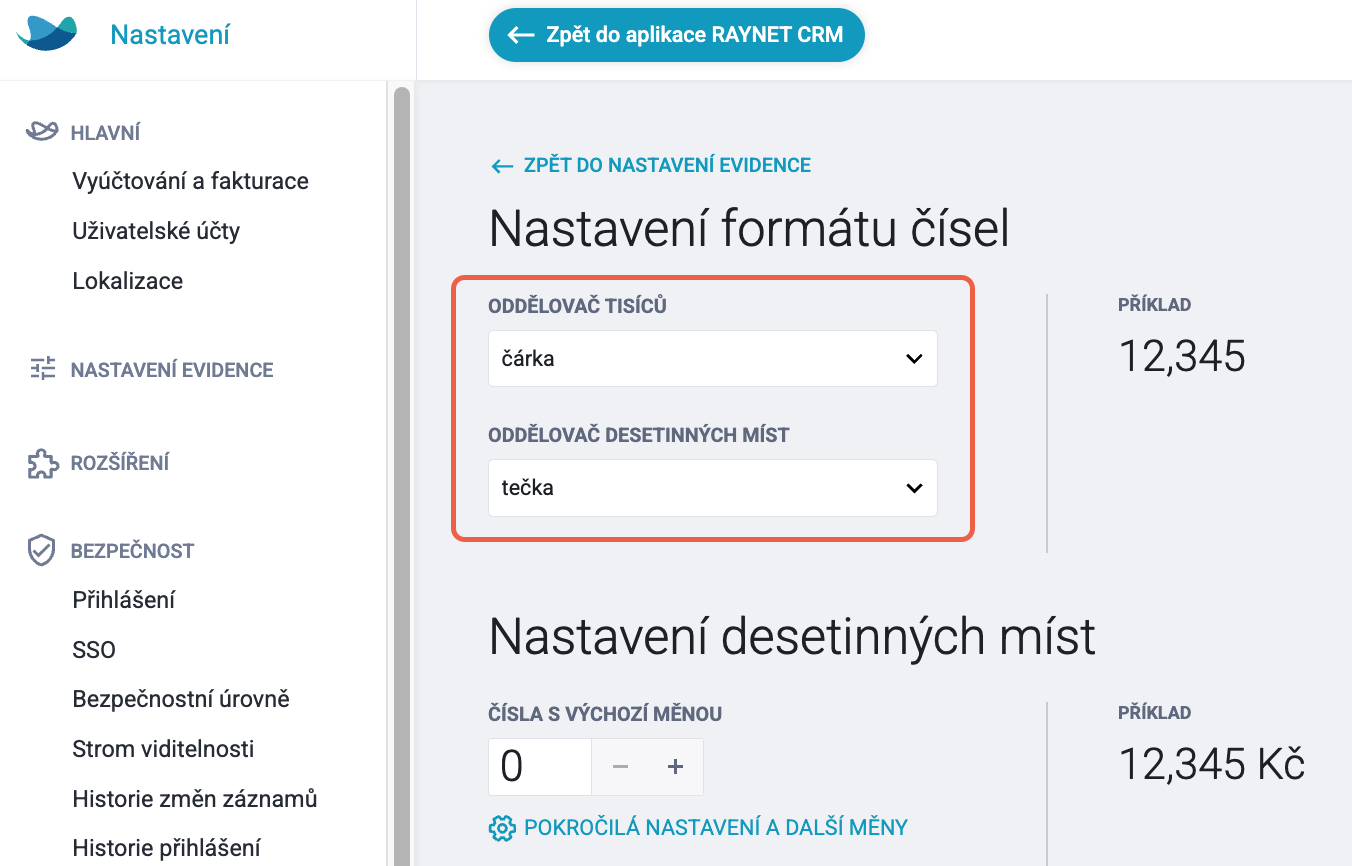
Task: Select the Hlavní section heading
Action: coord(105,133)
